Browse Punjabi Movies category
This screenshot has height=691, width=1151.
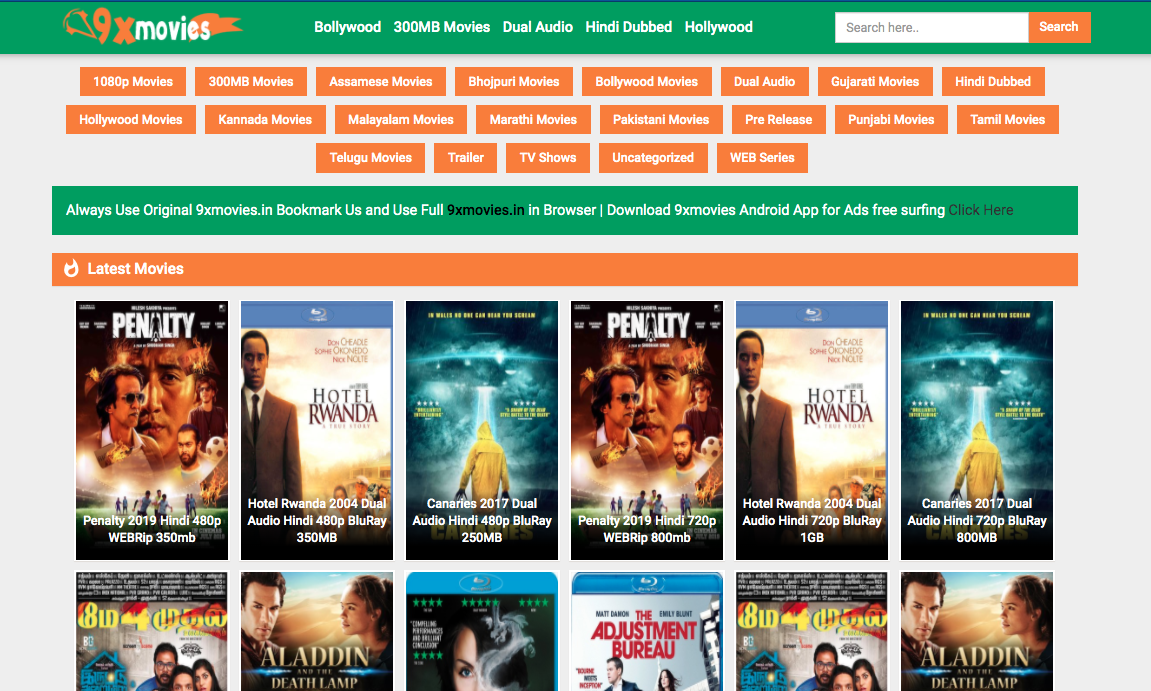click(890, 120)
